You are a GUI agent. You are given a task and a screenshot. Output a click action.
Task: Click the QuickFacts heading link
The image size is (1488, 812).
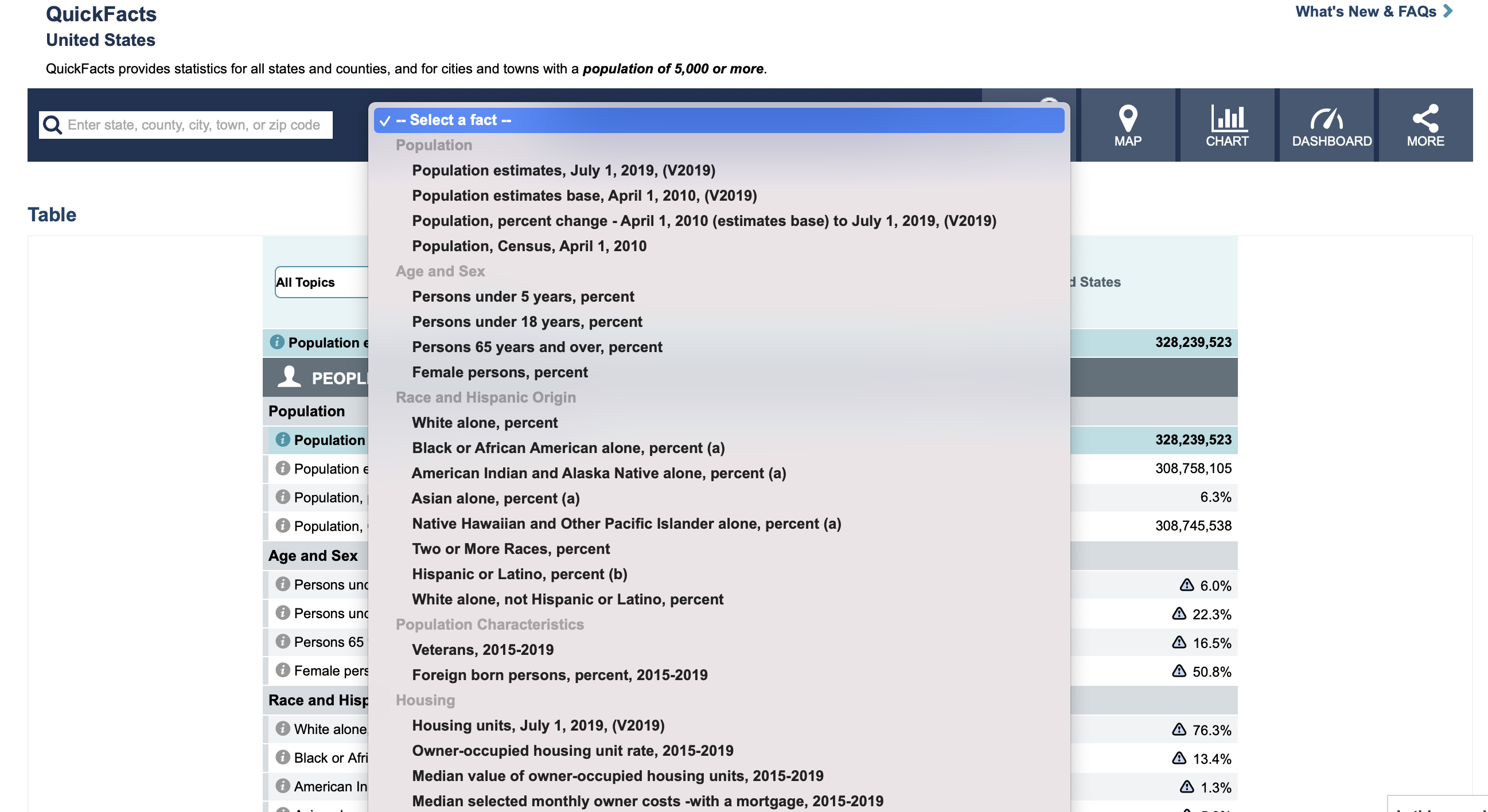pyautogui.click(x=101, y=14)
